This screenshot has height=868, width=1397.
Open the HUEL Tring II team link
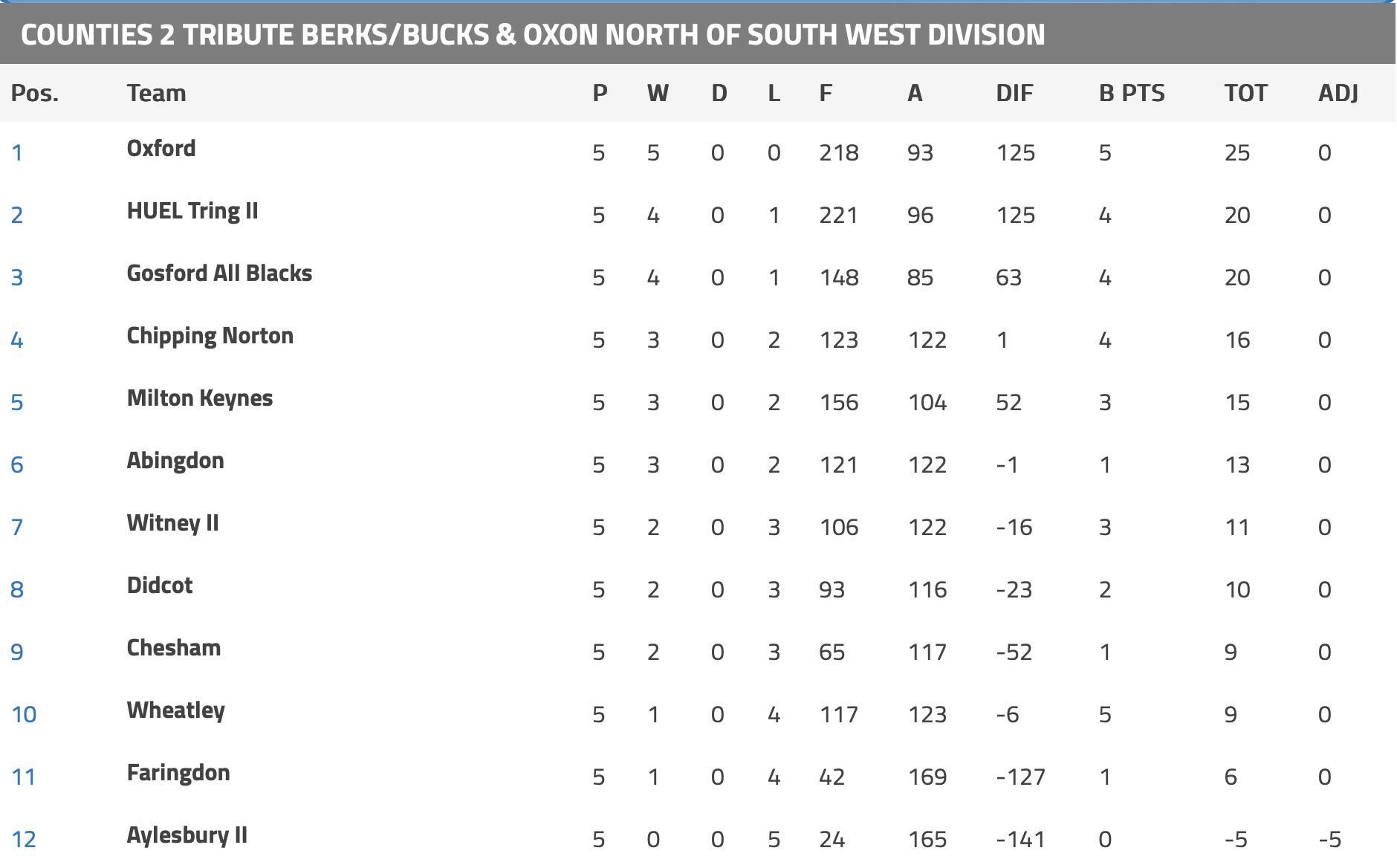(192, 211)
